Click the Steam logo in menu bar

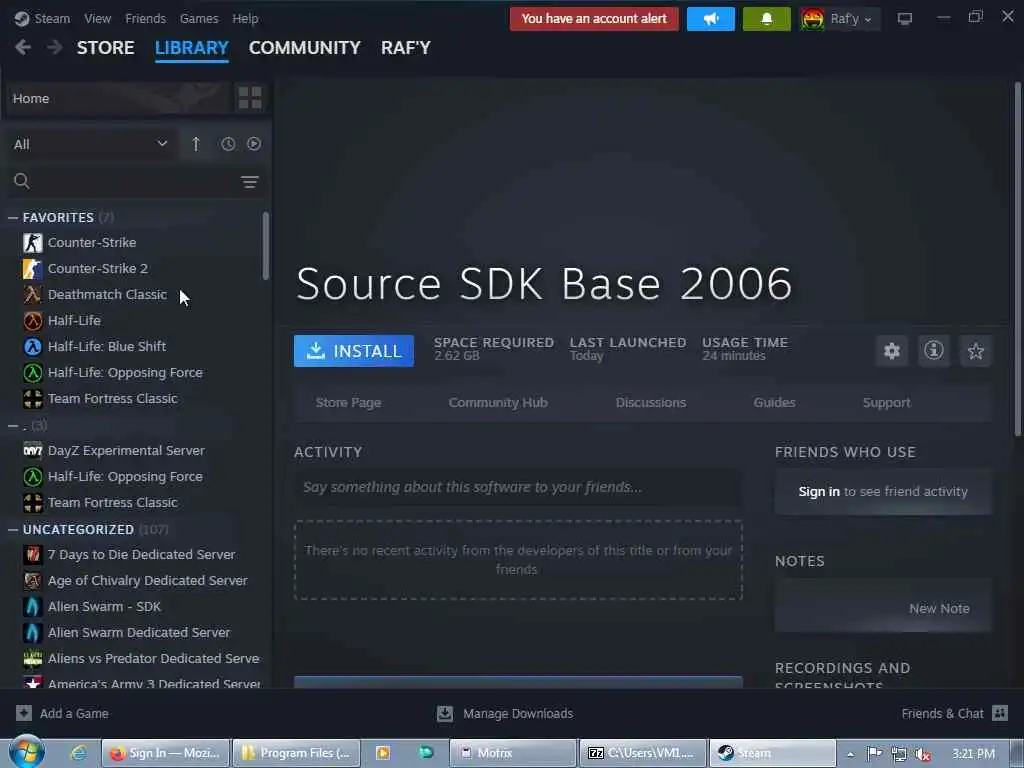tap(22, 18)
